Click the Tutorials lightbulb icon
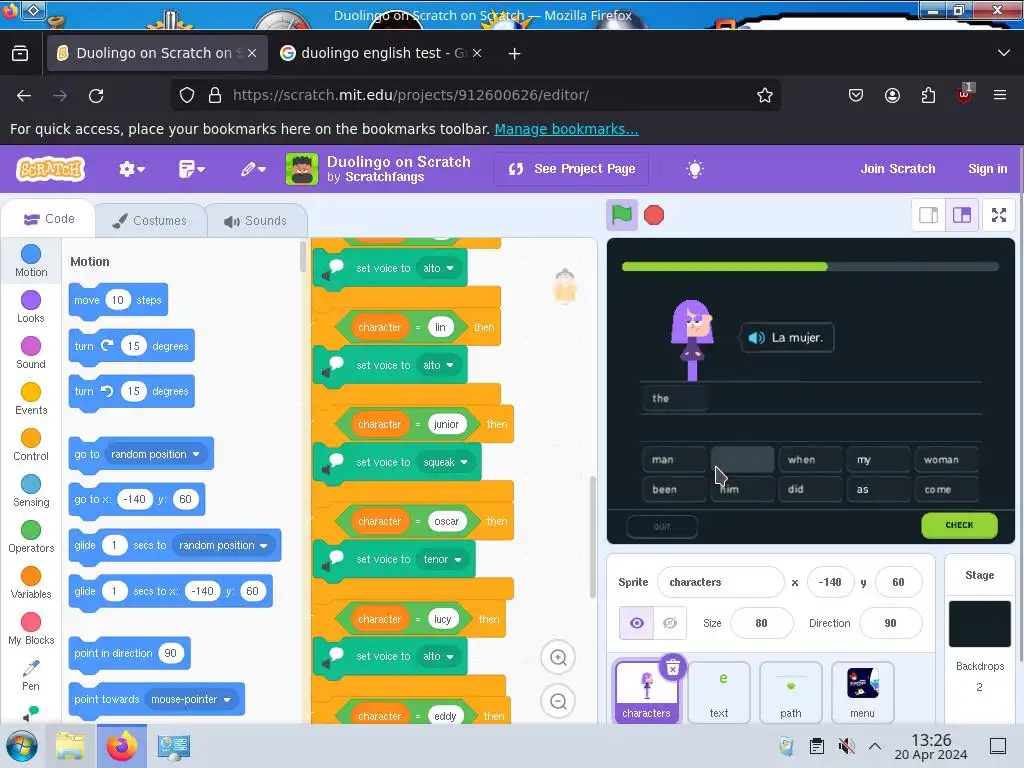Image resolution: width=1024 pixels, height=768 pixels. click(x=695, y=169)
